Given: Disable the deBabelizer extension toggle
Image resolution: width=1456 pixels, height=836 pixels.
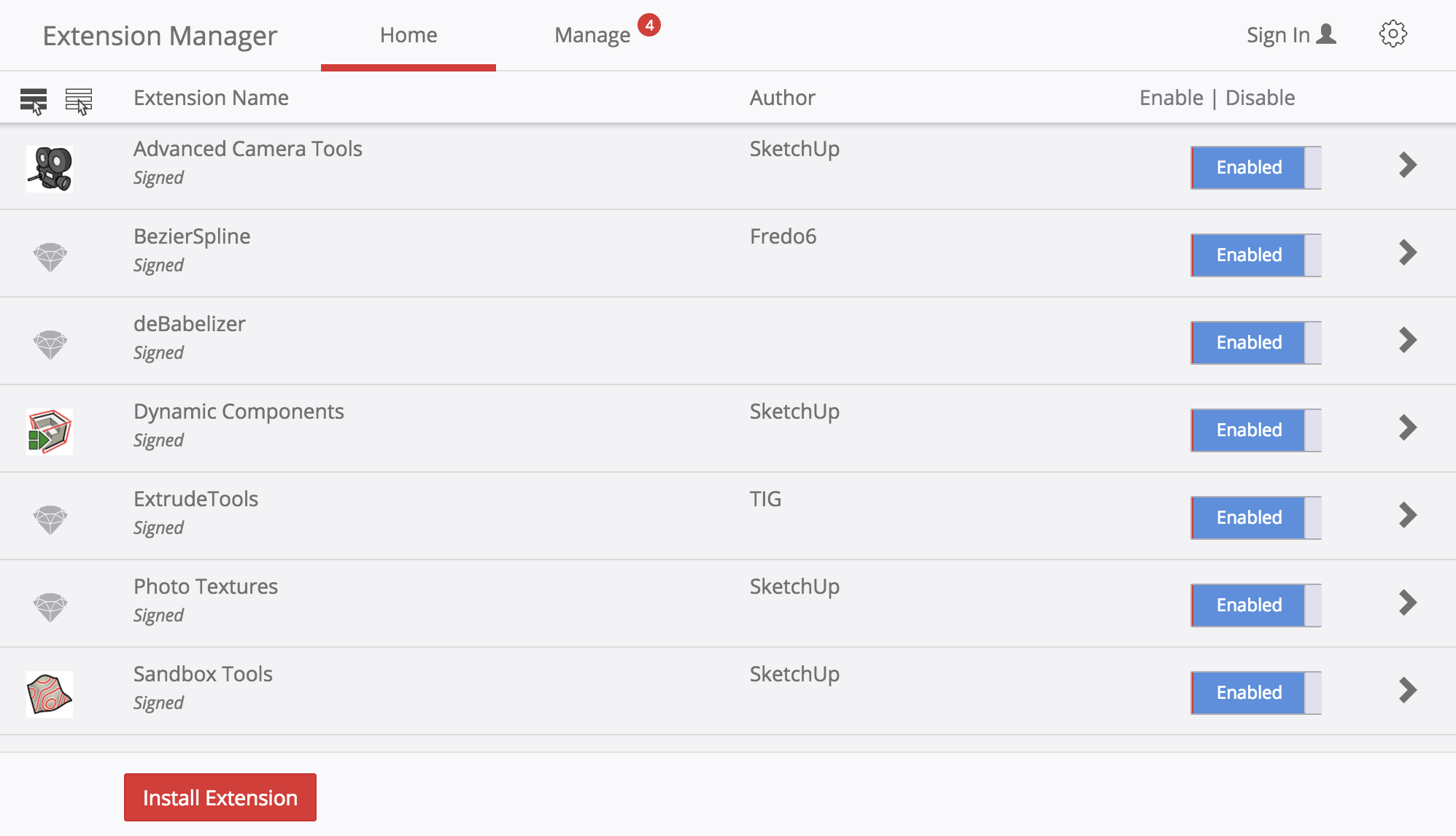Looking at the screenshot, I should (1255, 343).
